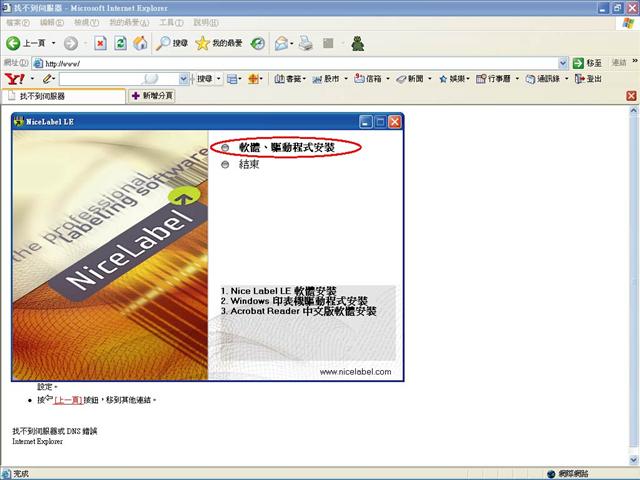
Task: Expand the Mail icon dropdown arrow
Action: click(x=292, y=43)
